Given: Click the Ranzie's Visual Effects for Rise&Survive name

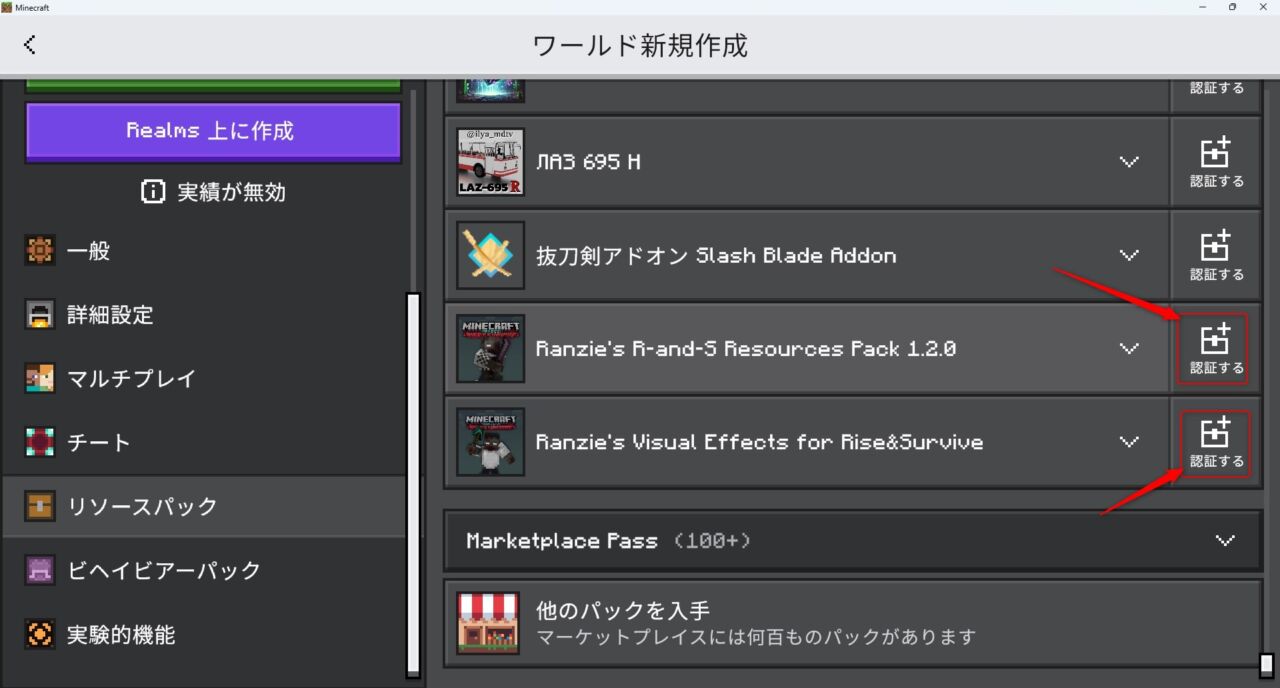Looking at the screenshot, I should [760, 442].
